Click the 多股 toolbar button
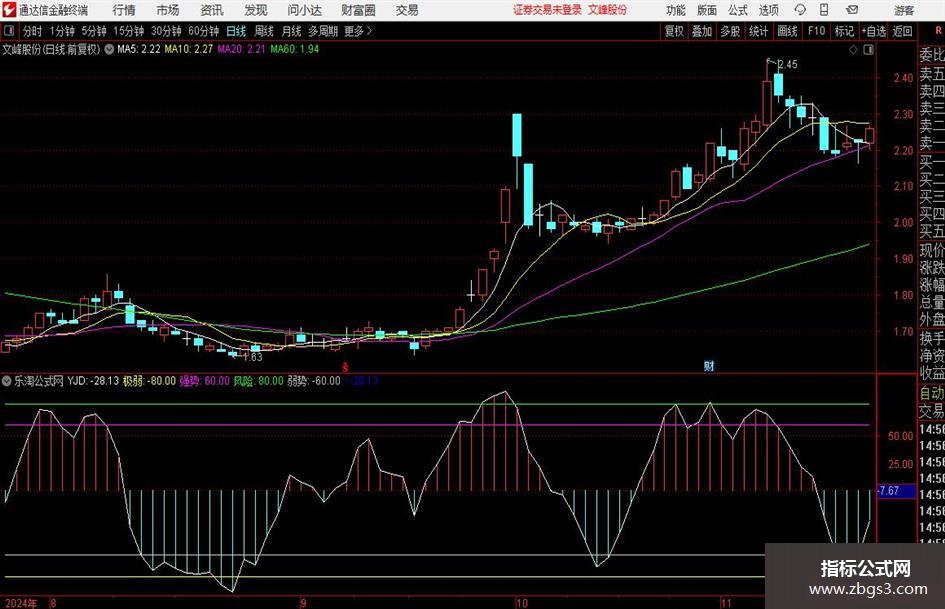Image resolution: width=945 pixels, height=609 pixels. 730,31
